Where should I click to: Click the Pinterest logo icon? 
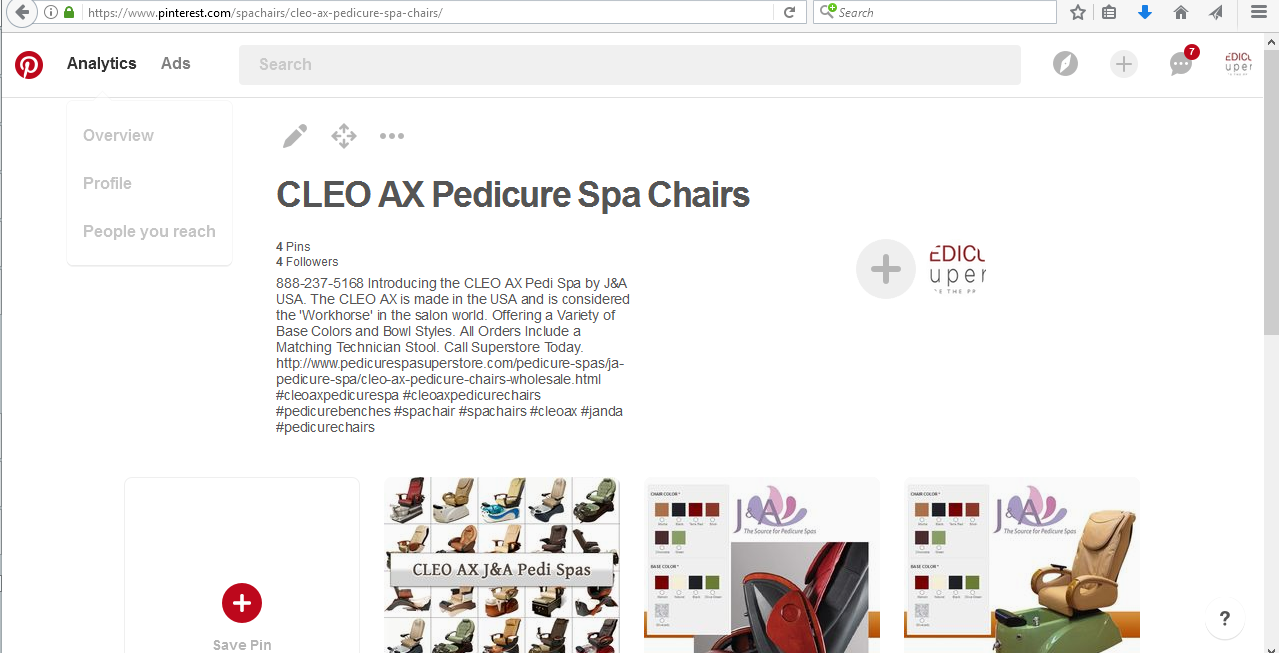tap(29, 65)
